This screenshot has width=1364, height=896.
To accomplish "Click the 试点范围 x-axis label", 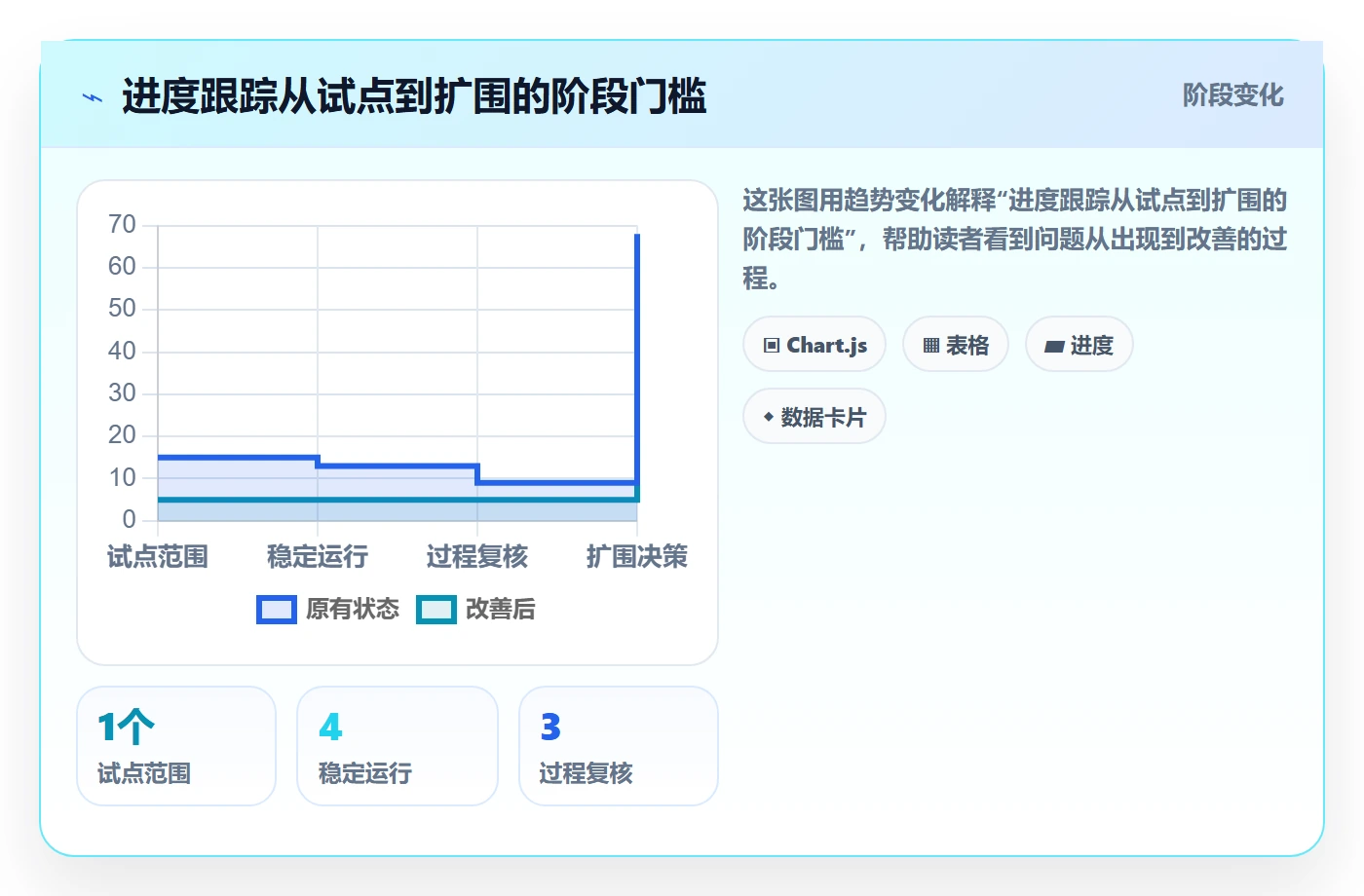I will (x=158, y=556).
